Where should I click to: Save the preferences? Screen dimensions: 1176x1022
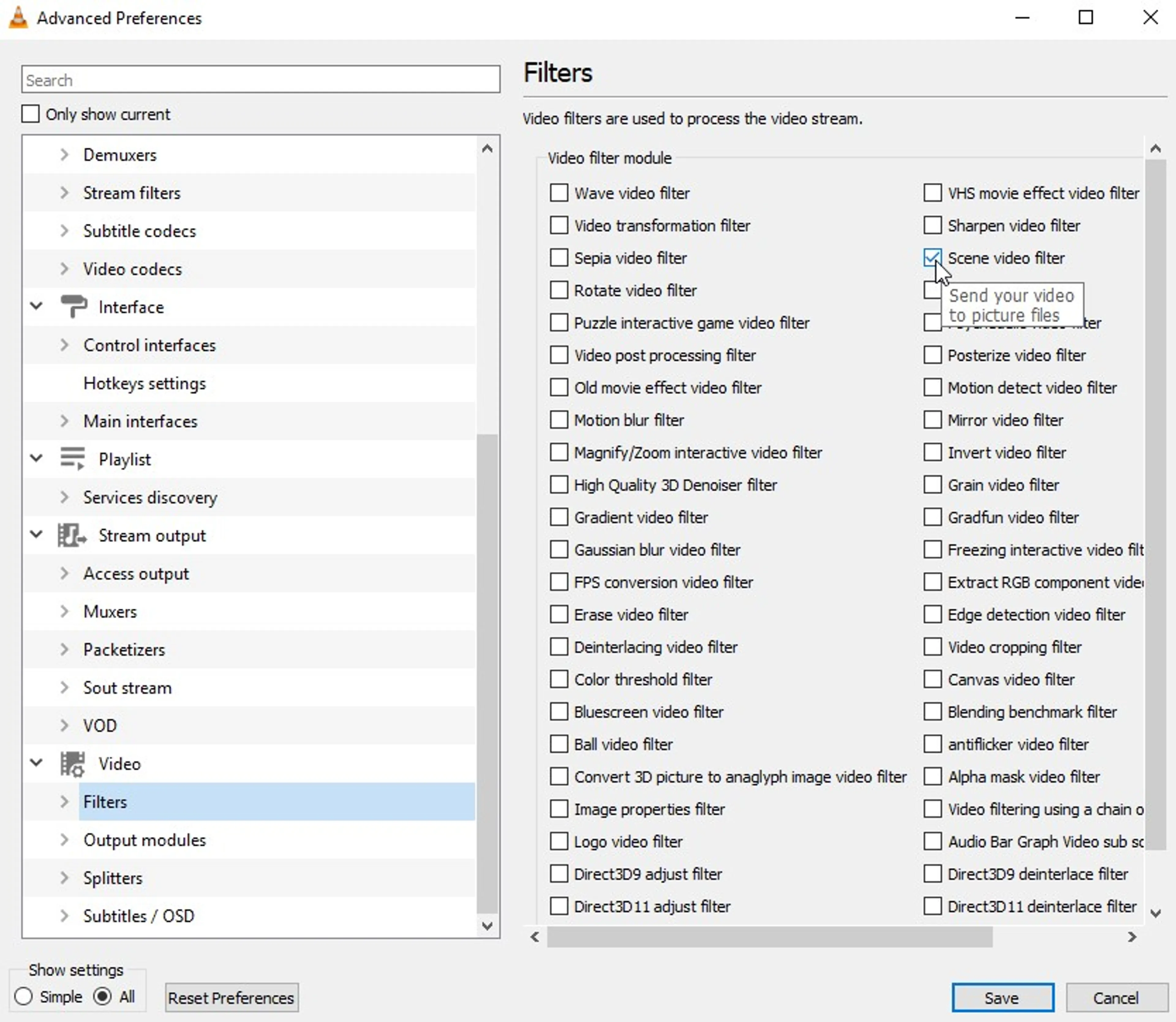pyautogui.click(x=1003, y=998)
